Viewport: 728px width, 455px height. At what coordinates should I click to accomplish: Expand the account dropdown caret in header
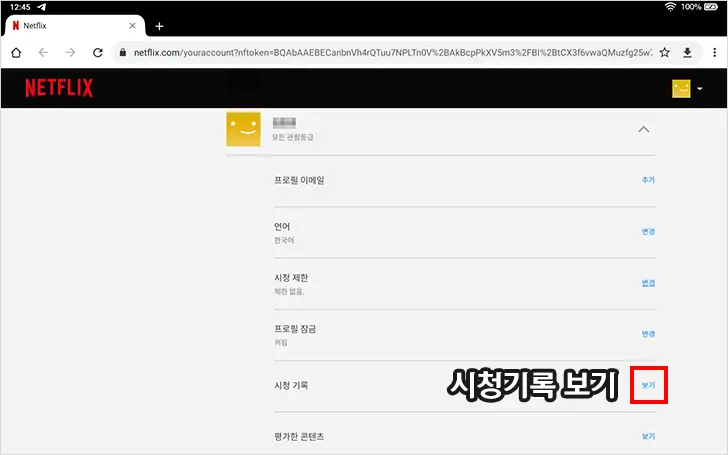pyautogui.click(x=700, y=89)
